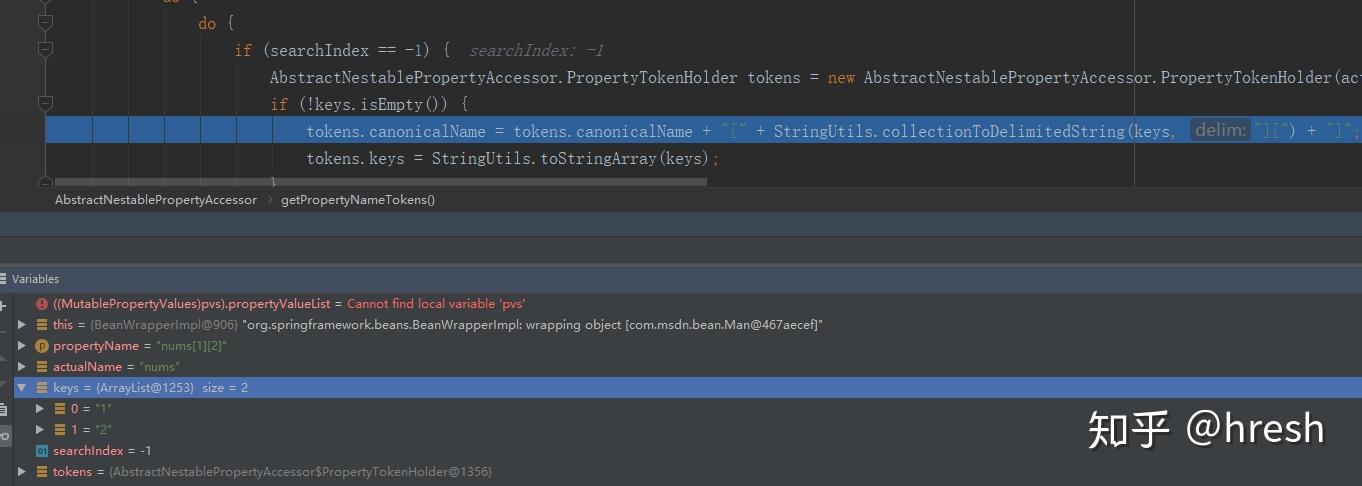Screen dimensions: 1362x486
Task: Expand the propertyName variable node
Action: [x=22, y=346]
